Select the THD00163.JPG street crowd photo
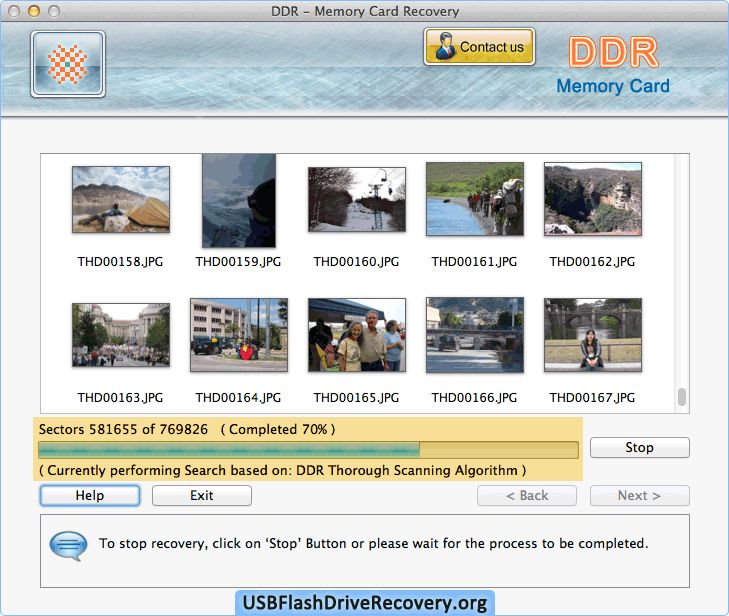The height and width of the screenshot is (616, 729). click(x=121, y=335)
